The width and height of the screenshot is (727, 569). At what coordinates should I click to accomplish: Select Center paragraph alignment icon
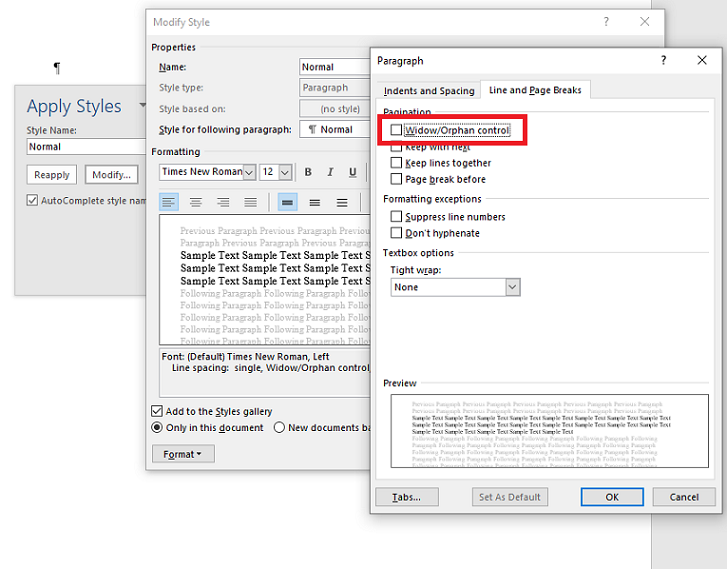(196, 202)
